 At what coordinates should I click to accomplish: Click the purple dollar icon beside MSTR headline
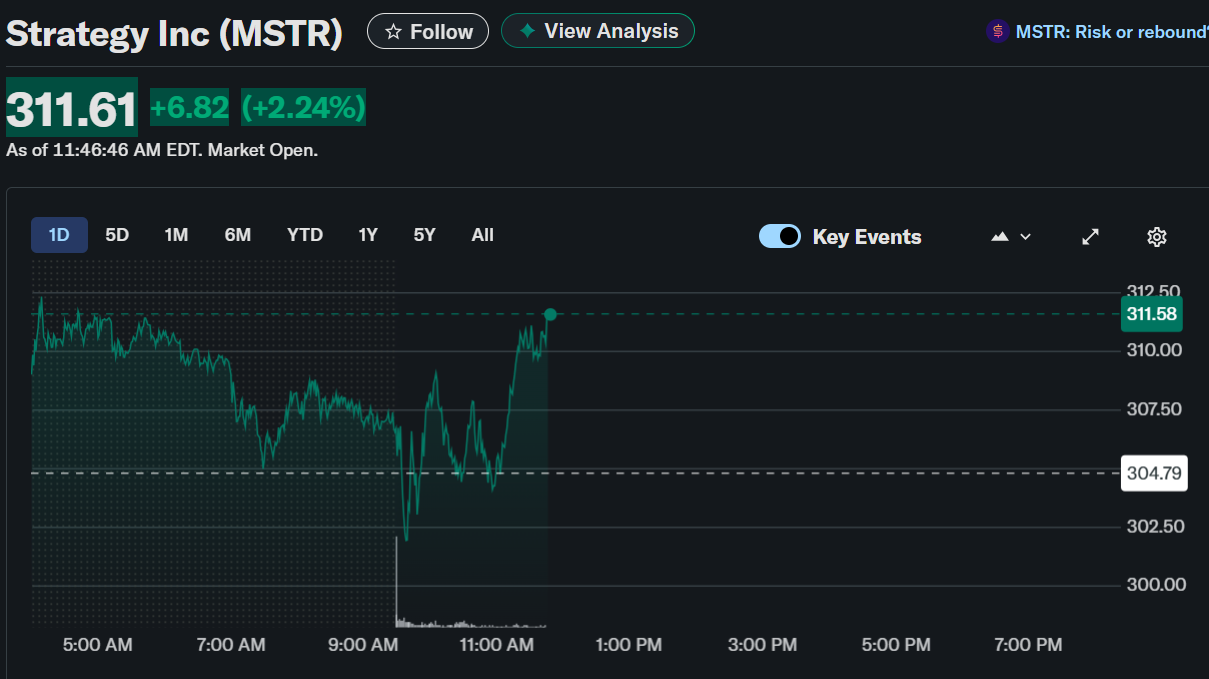coord(997,32)
